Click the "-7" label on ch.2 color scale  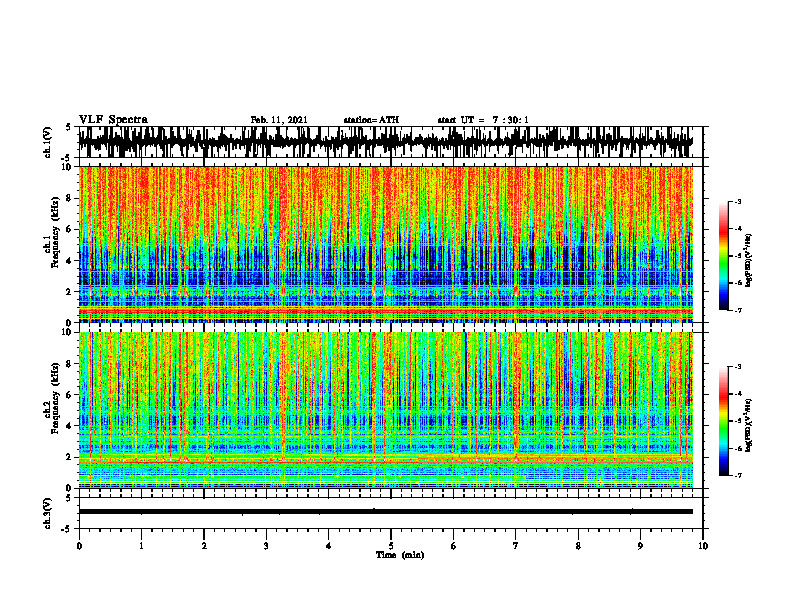pos(738,476)
